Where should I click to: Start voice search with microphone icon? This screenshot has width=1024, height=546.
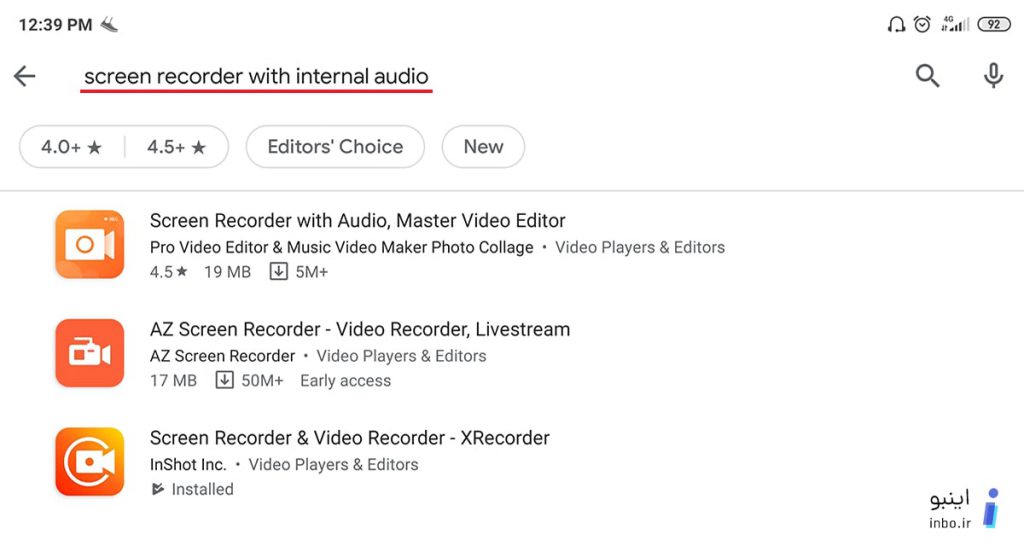[993, 76]
